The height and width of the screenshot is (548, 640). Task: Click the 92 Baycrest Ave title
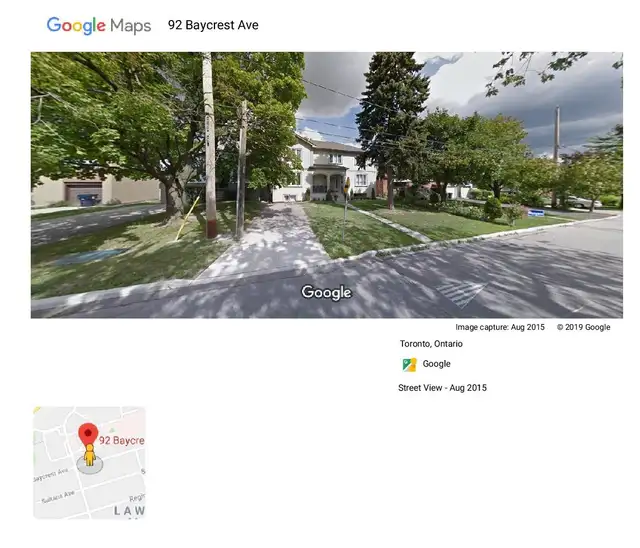213,25
